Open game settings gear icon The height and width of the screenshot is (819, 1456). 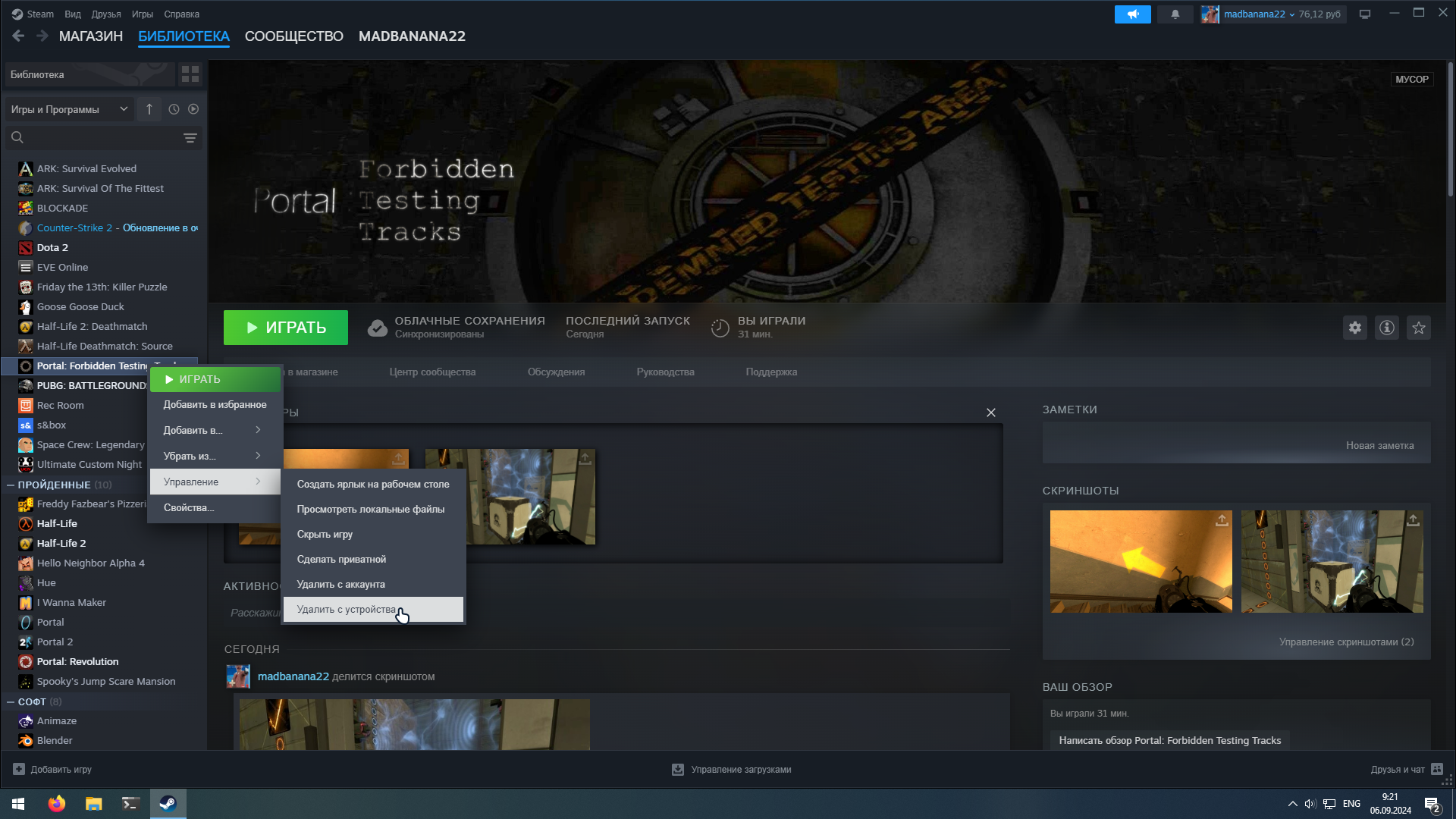click(1355, 328)
